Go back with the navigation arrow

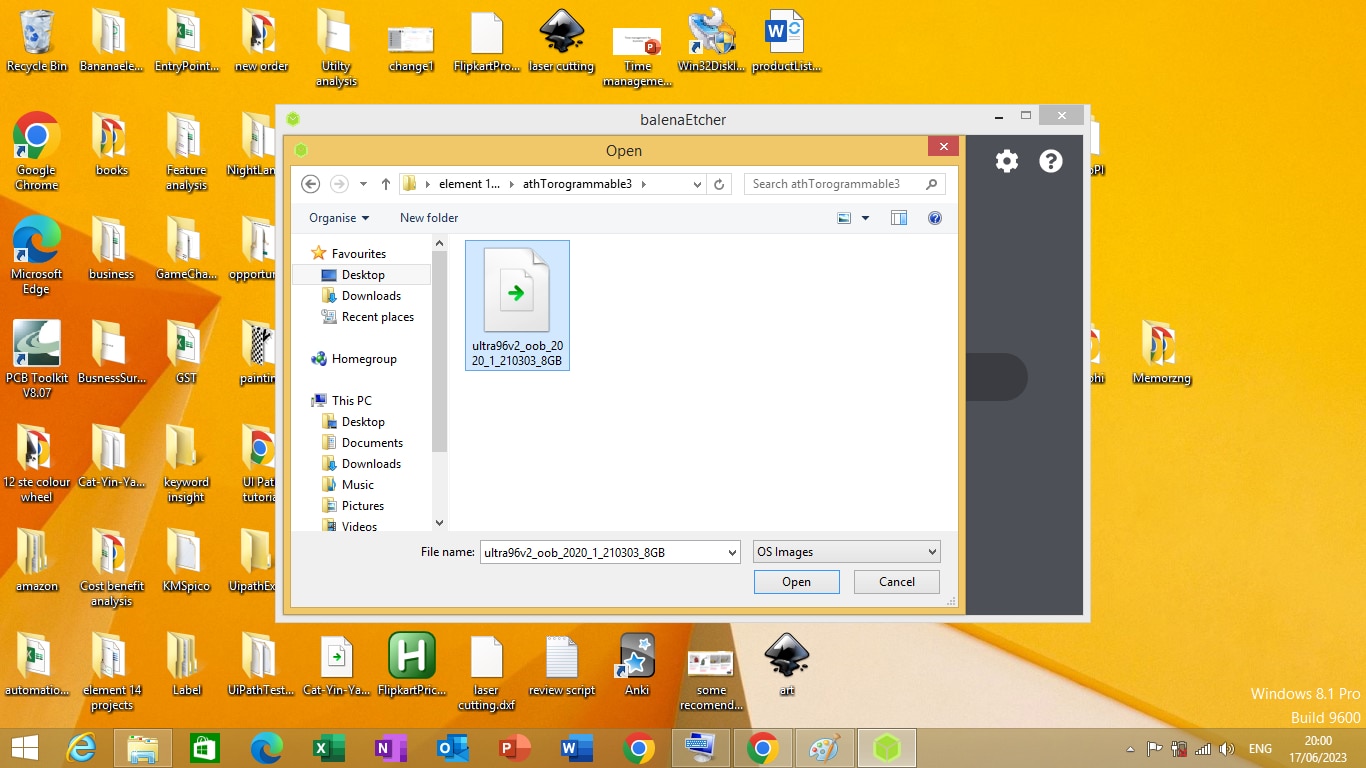310,184
